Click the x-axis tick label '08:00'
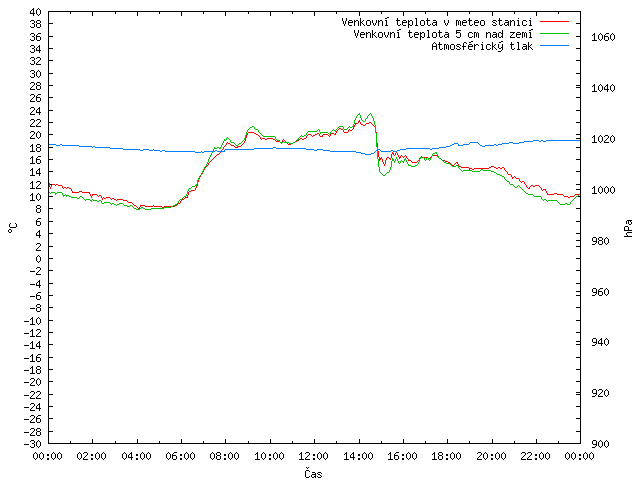640x480 pixels. 224,456
